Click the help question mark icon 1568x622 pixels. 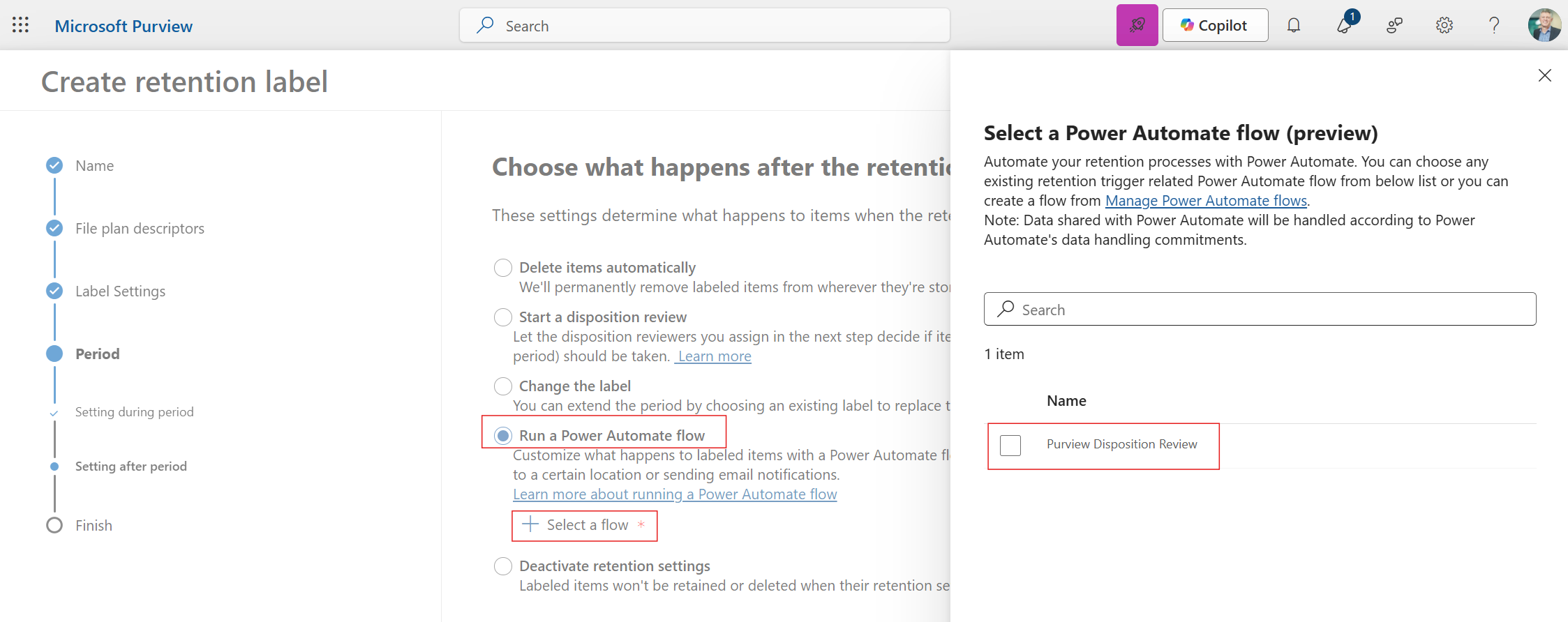pos(1493,26)
